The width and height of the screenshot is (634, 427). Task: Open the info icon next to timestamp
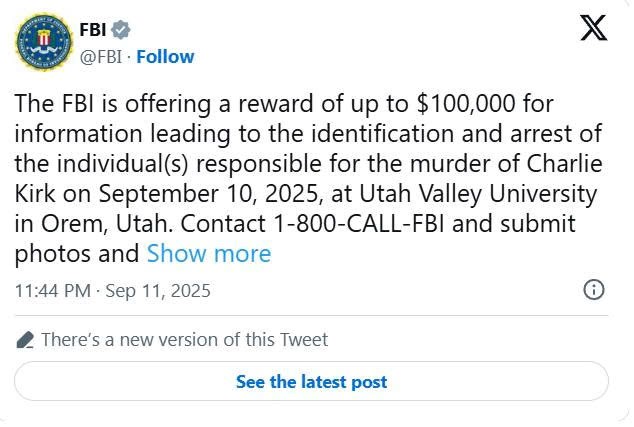pos(593,290)
